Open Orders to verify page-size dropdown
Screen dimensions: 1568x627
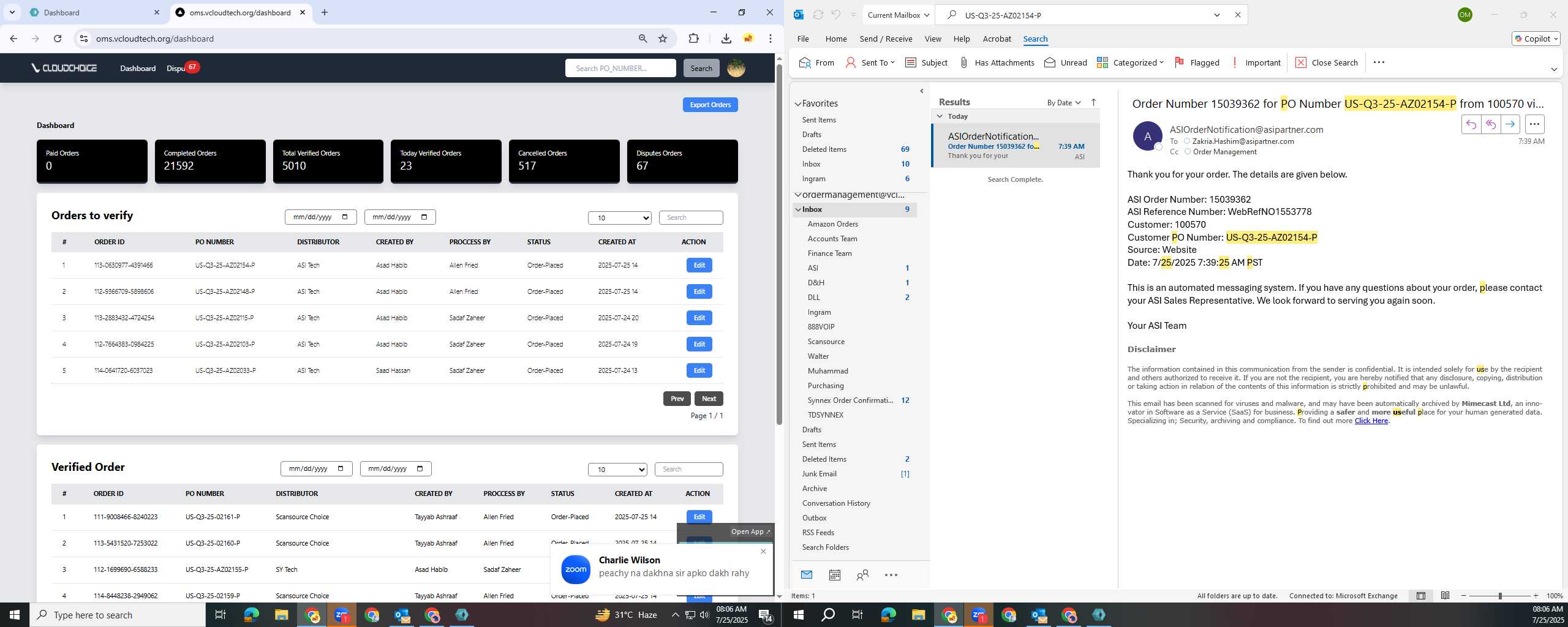pyautogui.click(x=620, y=218)
